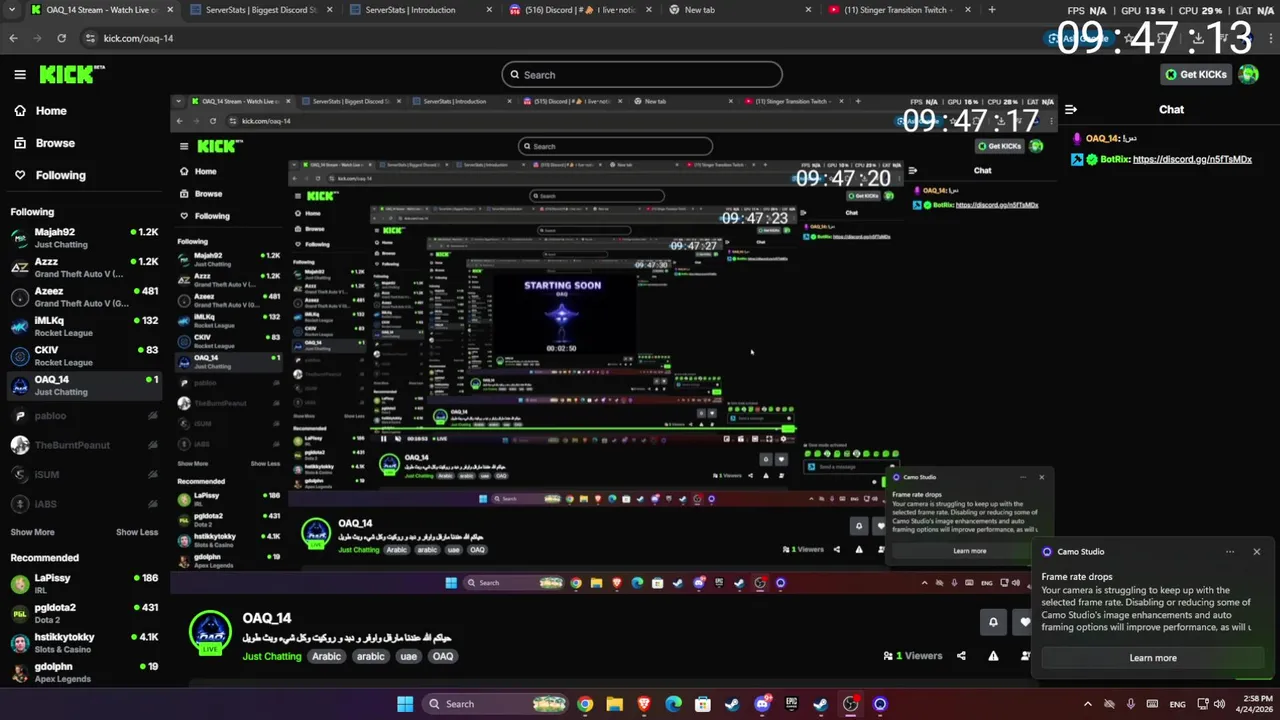Open LaPissy recommended channel
Screen dimensions: 1280x720
[x=85, y=584]
